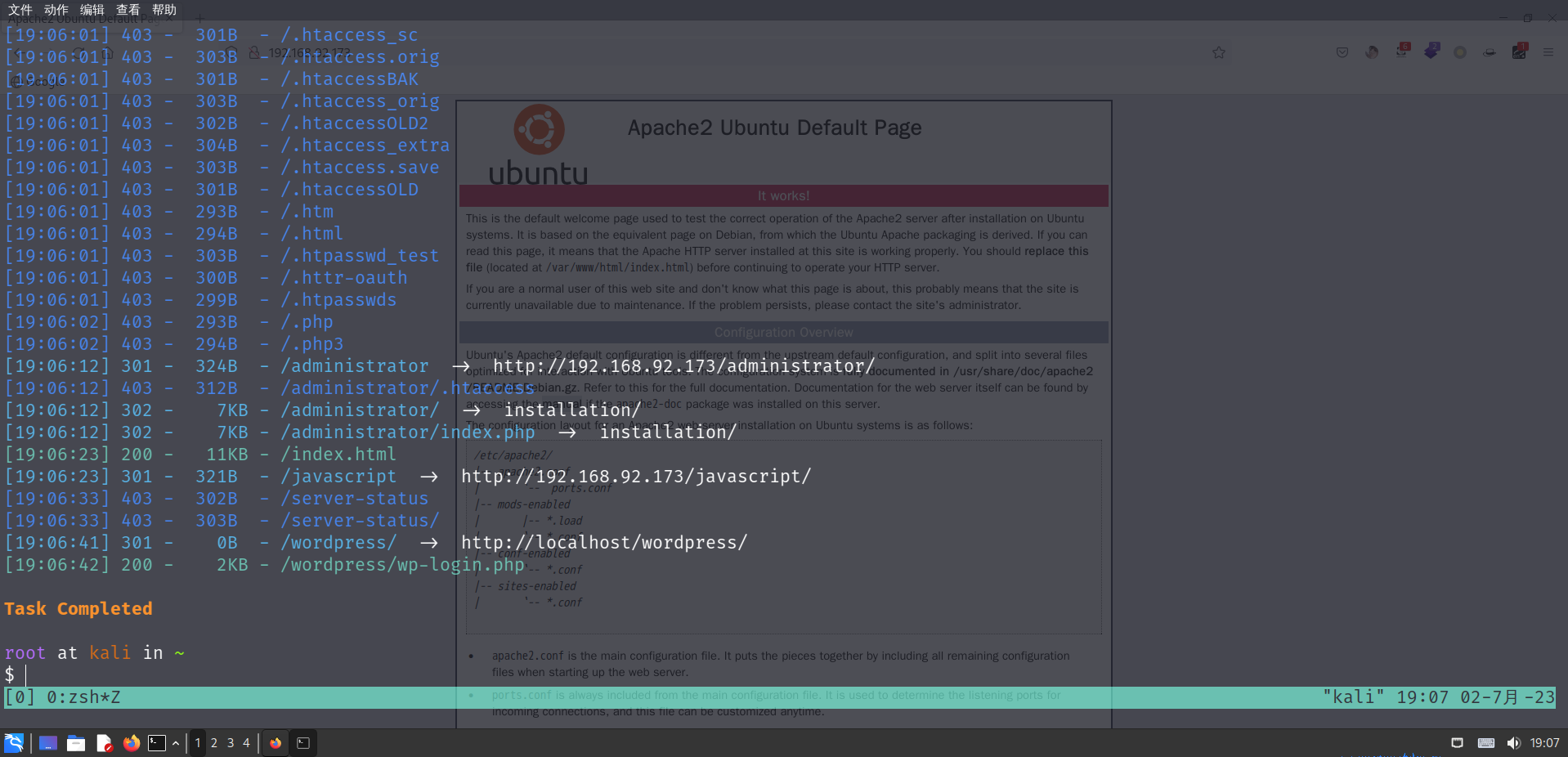Click the round avatar extension icon in Firefox

pos(1372,52)
